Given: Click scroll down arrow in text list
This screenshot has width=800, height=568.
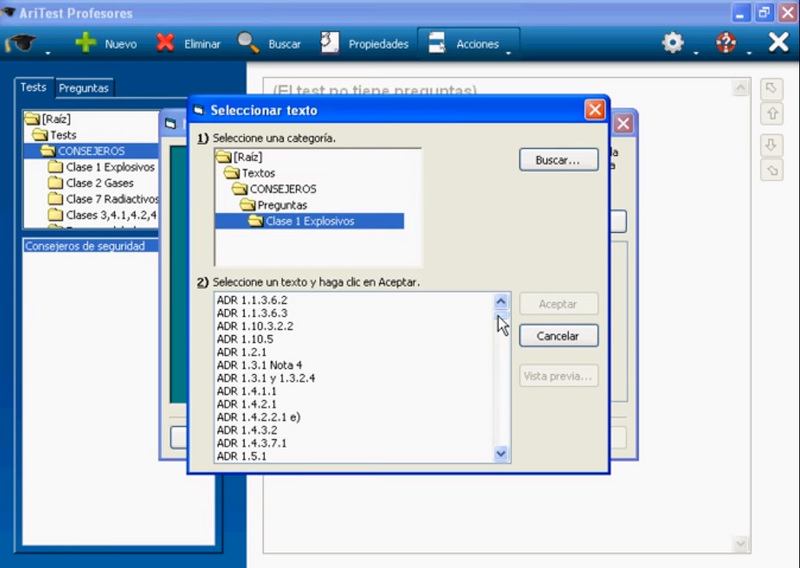Looking at the screenshot, I should coord(501,453).
